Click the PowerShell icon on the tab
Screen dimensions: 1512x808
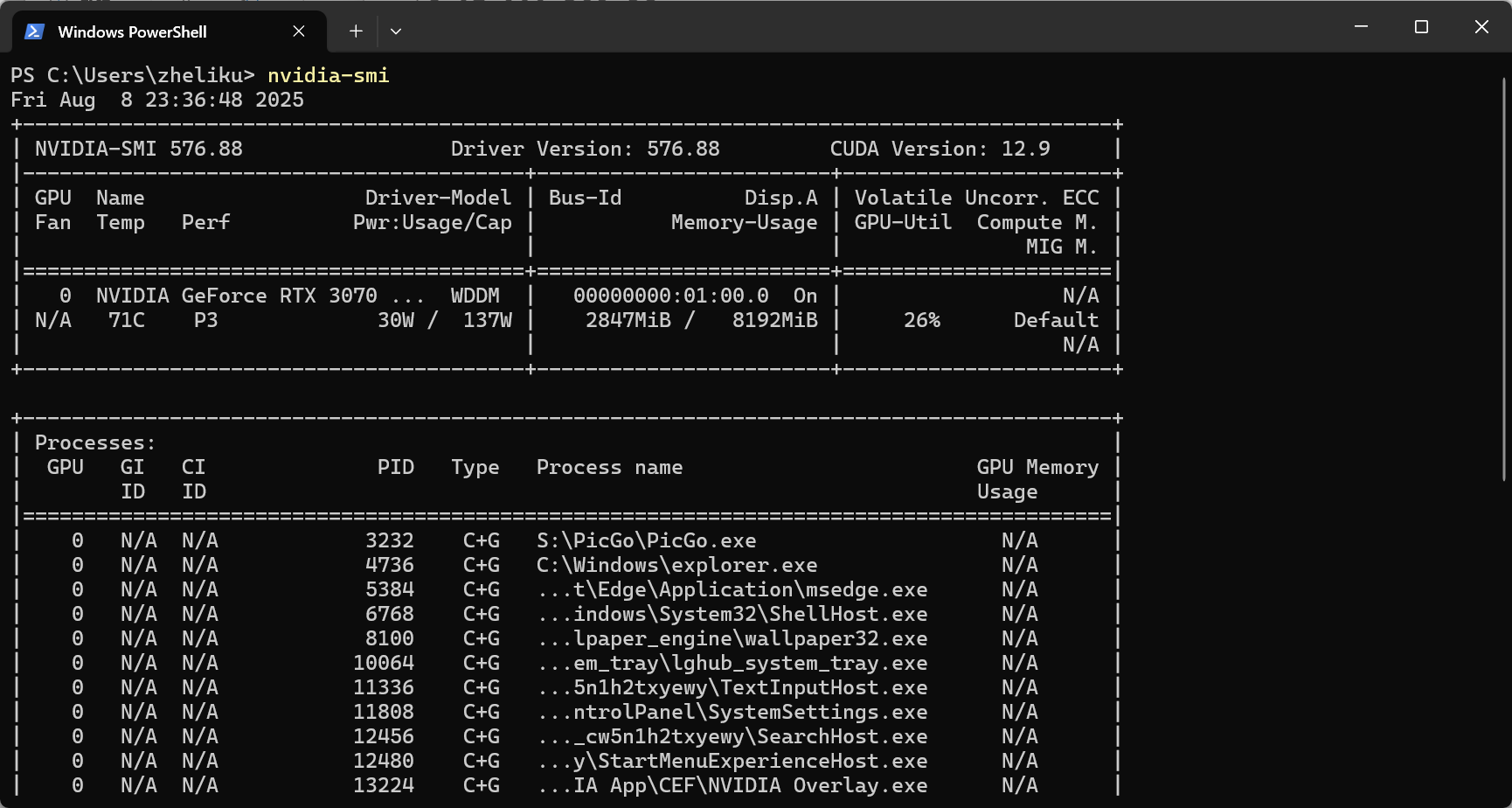34,31
